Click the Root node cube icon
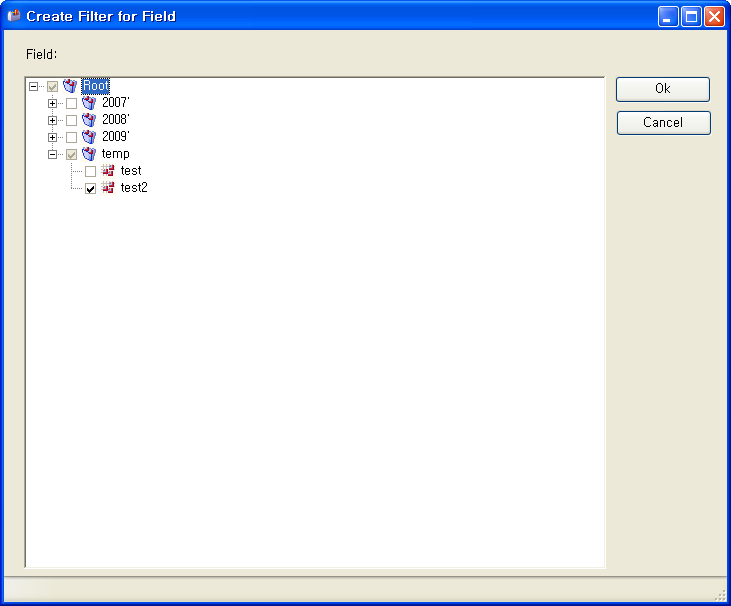This screenshot has width=731, height=606. point(70,86)
